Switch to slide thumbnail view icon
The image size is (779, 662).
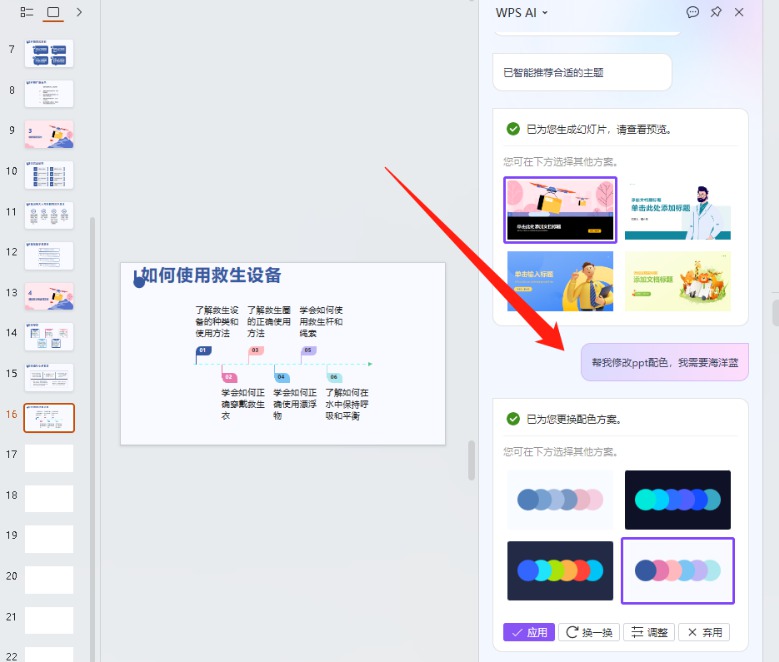(x=53, y=12)
